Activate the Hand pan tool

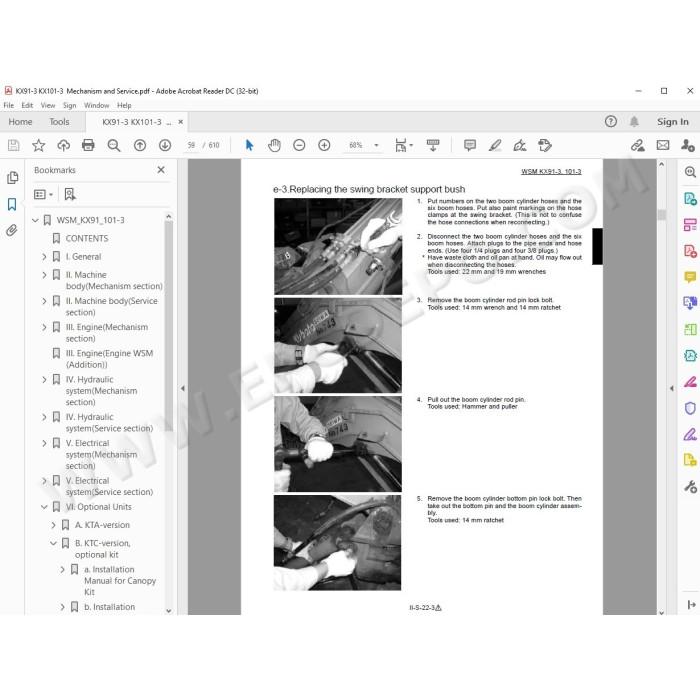[x=274, y=145]
